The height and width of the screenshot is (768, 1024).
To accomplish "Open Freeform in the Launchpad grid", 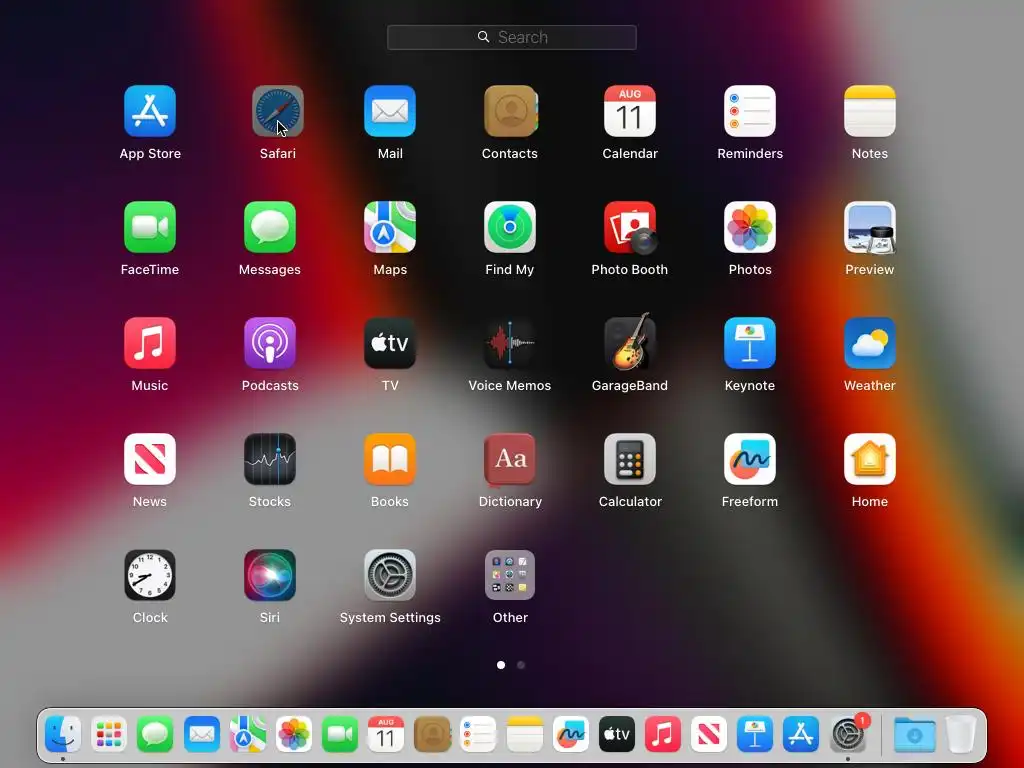I will coord(750,459).
